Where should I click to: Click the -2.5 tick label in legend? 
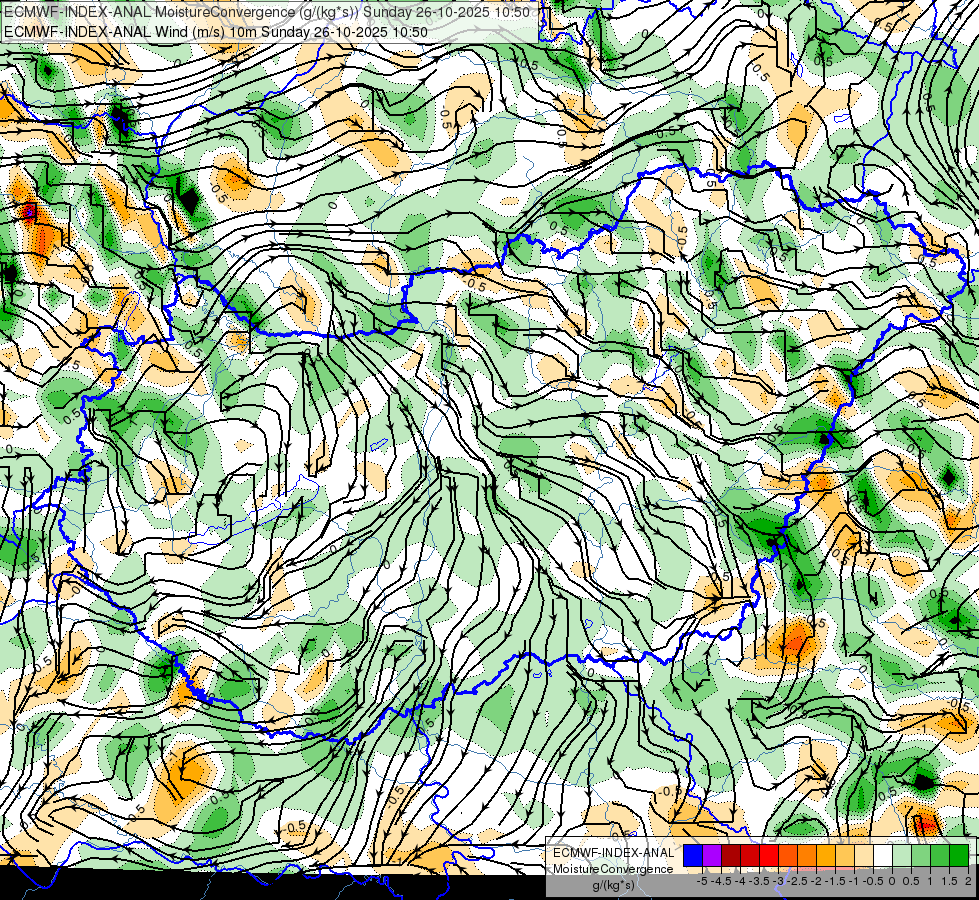[x=797, y=881]
